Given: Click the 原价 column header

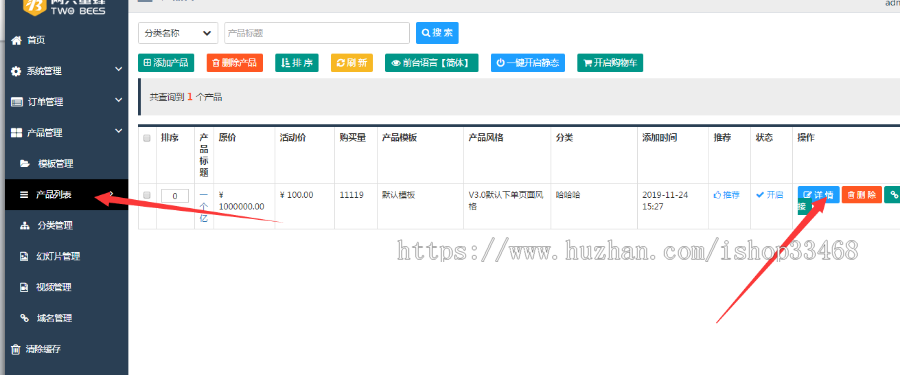Looking at the screenshot, I should tap(227, 138).
